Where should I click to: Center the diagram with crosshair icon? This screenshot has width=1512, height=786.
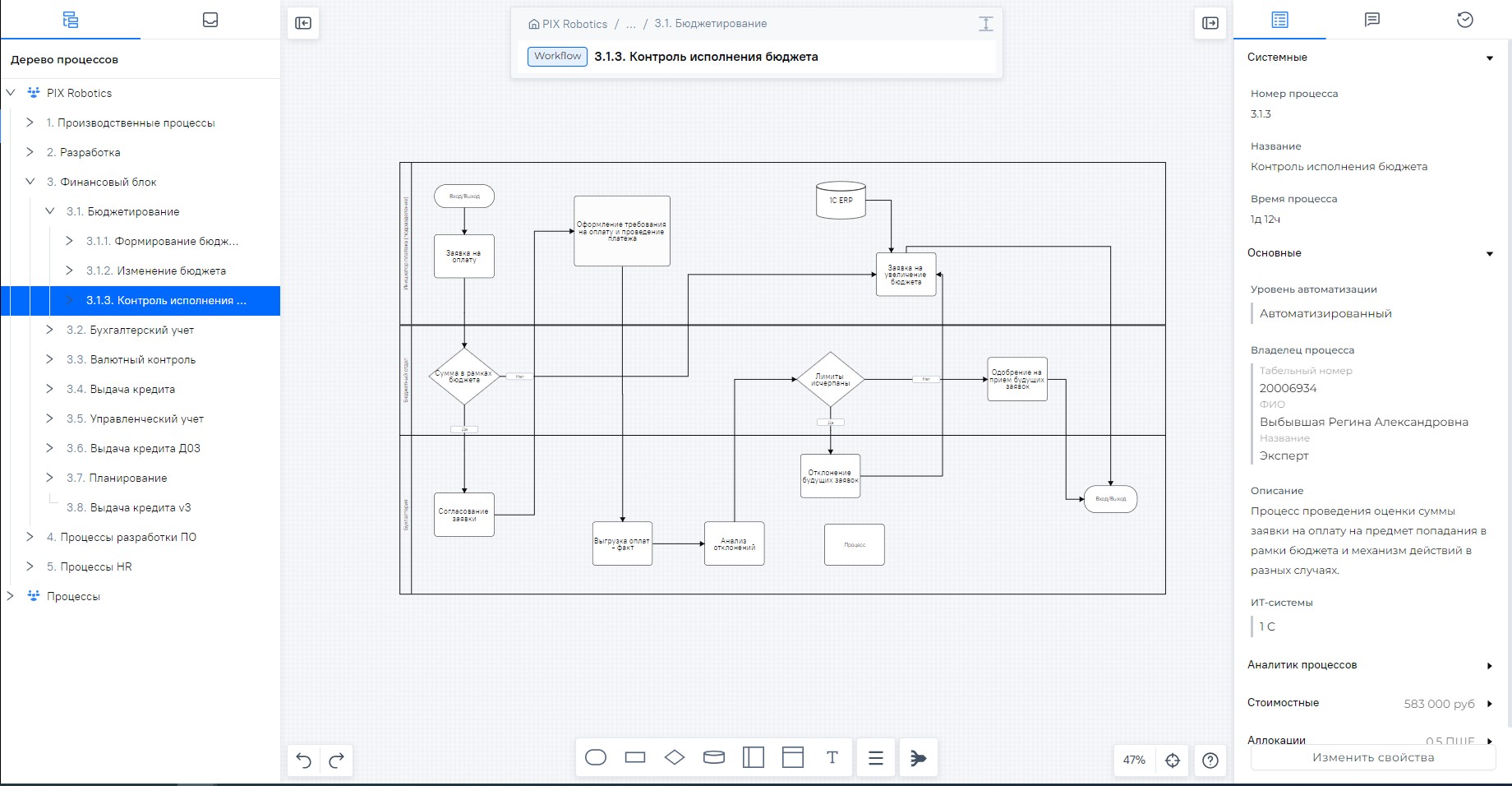pos(1173,761)
